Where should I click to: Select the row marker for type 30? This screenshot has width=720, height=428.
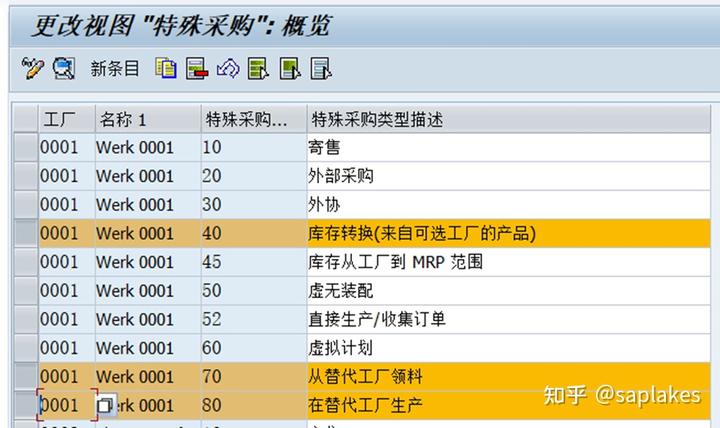click(25, 204)
